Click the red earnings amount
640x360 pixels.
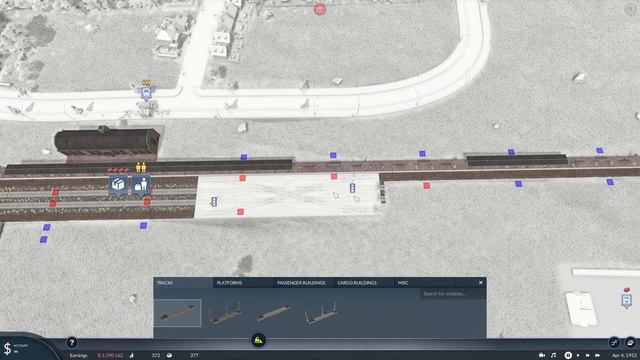pyautogui.click(x=110, y=355)
